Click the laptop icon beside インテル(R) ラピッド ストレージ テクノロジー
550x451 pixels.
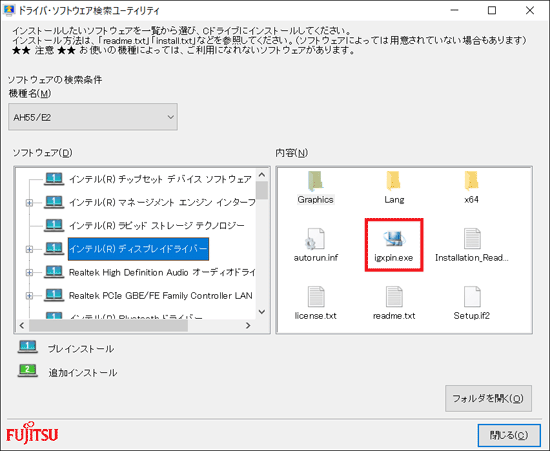54,226
